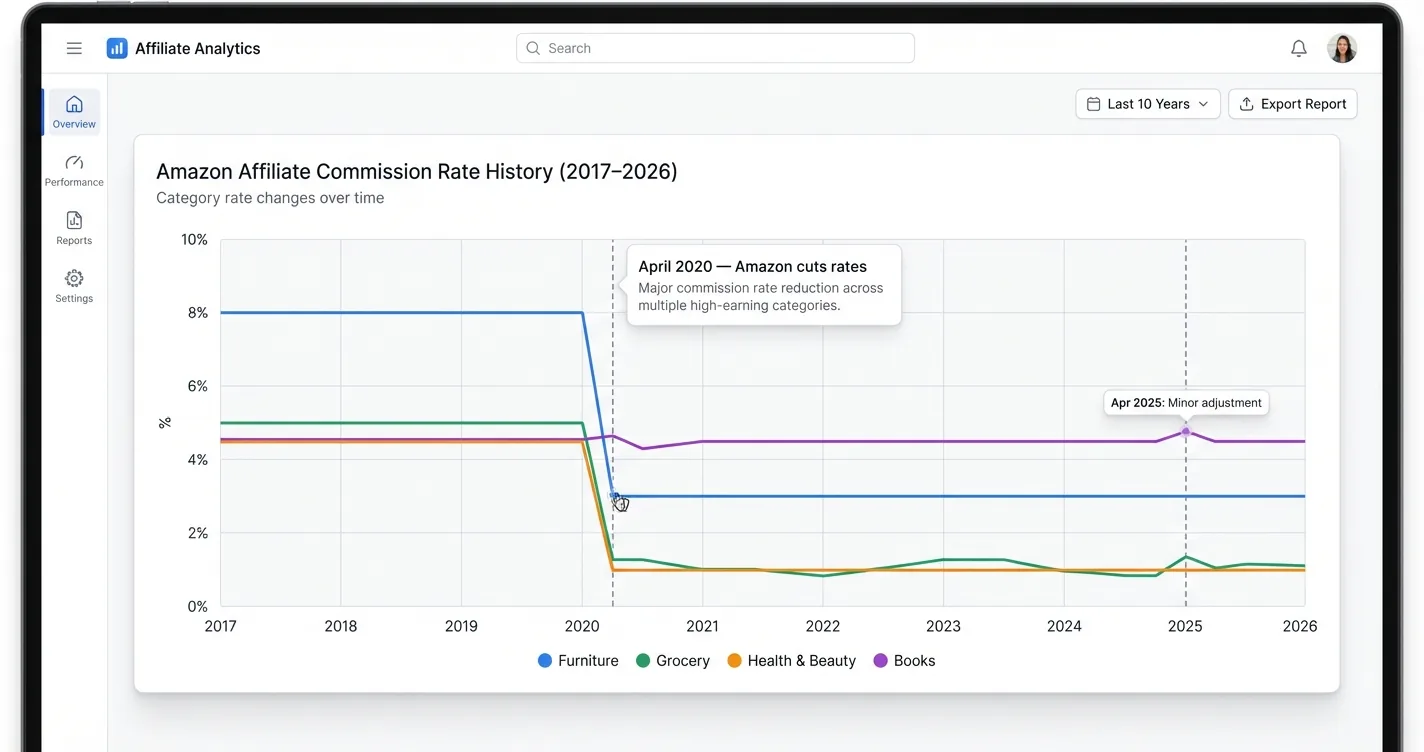Select the purple Books color dot

pos(880,660)
